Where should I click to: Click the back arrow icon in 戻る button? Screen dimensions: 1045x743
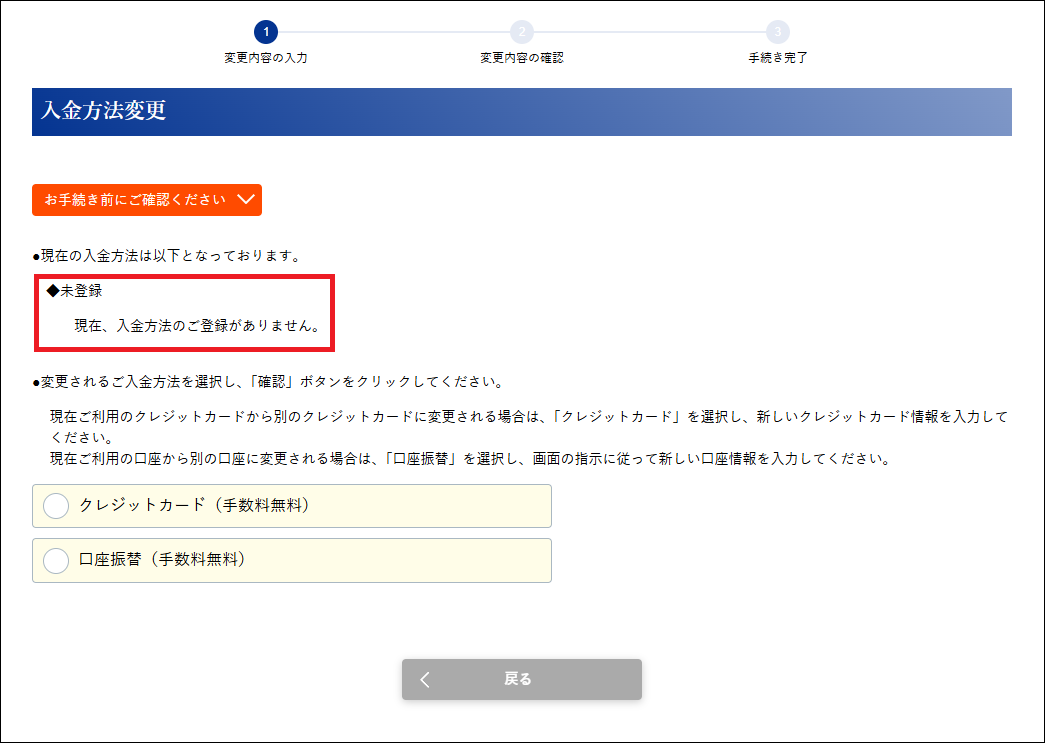tap(425, 680)
